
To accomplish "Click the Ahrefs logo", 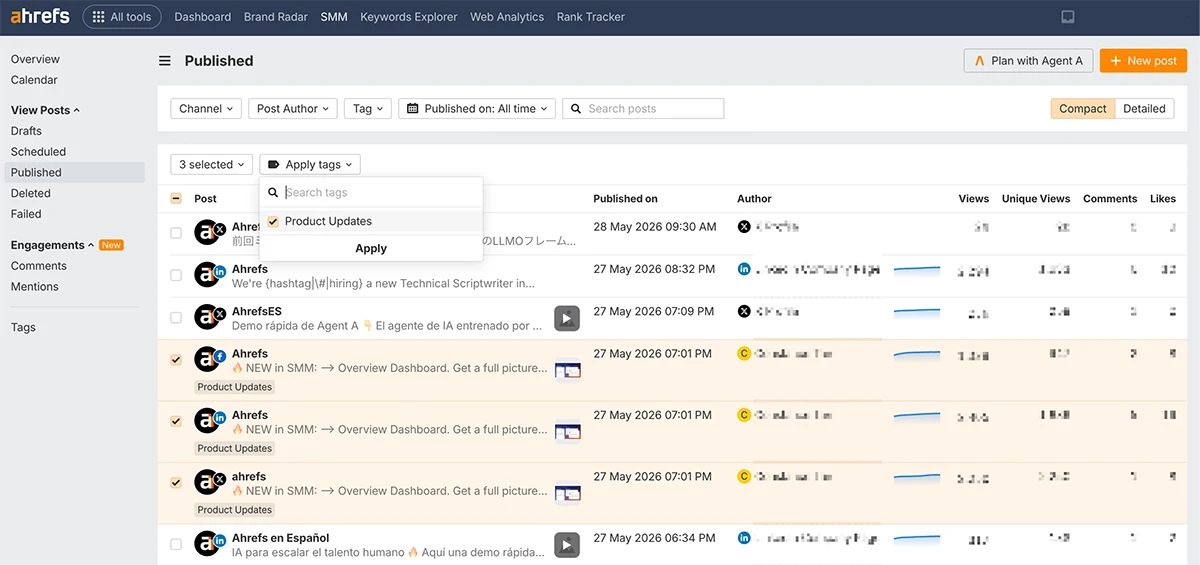I will point(41,16).
